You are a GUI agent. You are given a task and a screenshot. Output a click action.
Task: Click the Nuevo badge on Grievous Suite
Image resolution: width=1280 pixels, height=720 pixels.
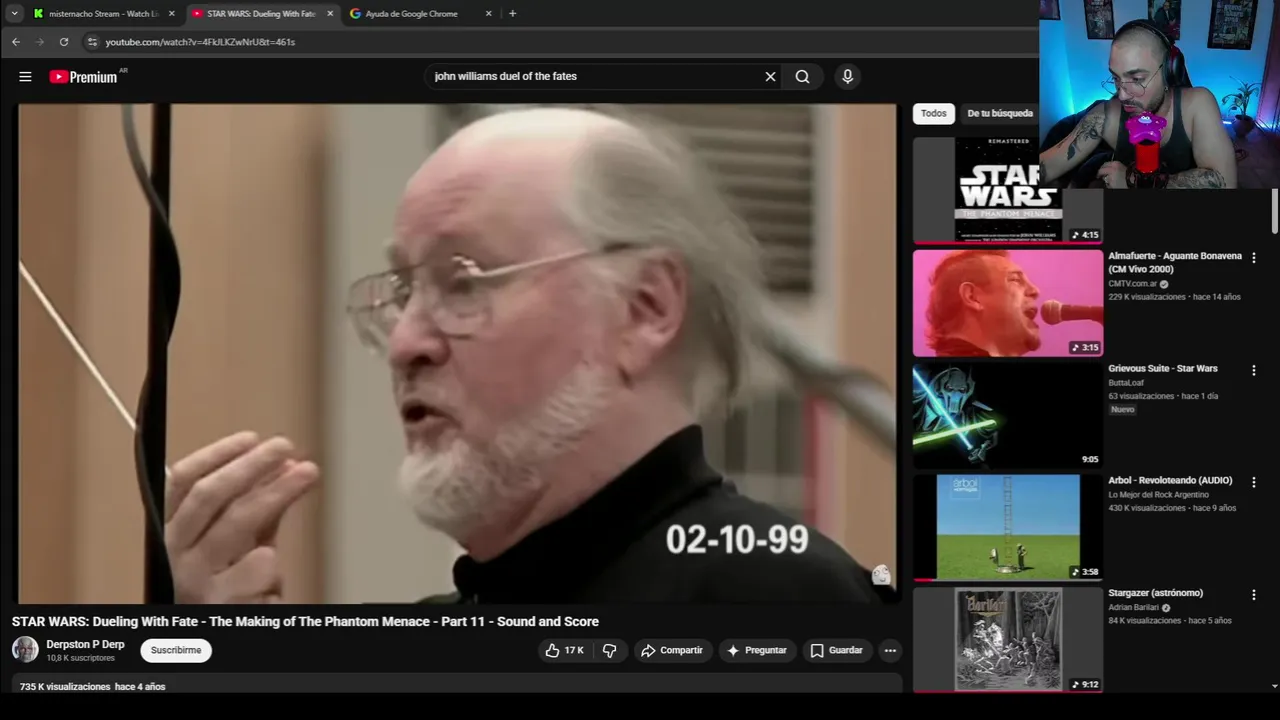[x=1122, y=409]
